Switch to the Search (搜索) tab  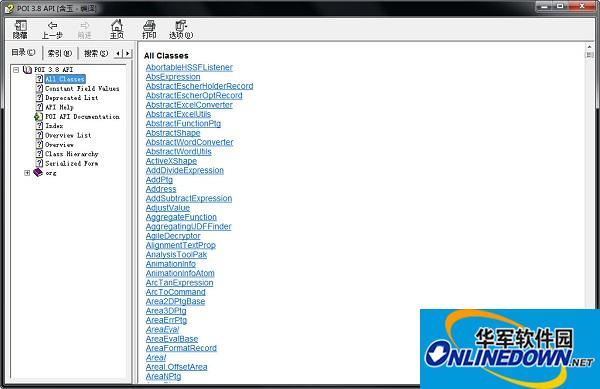pos(96,53)
